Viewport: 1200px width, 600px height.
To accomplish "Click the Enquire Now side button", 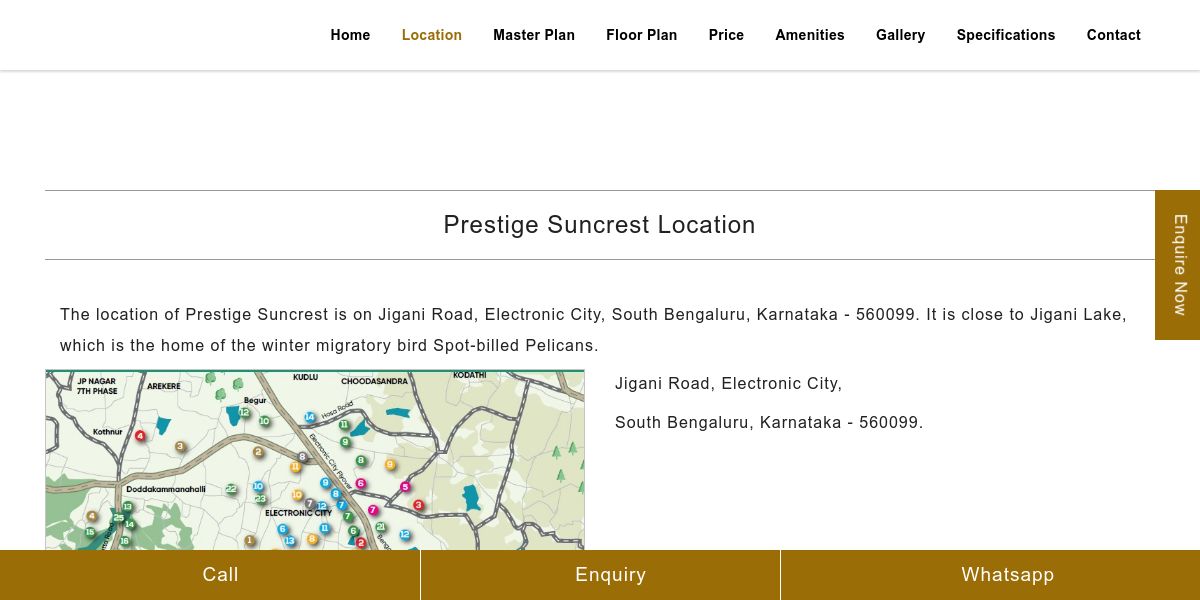I will coord(1178,265).
